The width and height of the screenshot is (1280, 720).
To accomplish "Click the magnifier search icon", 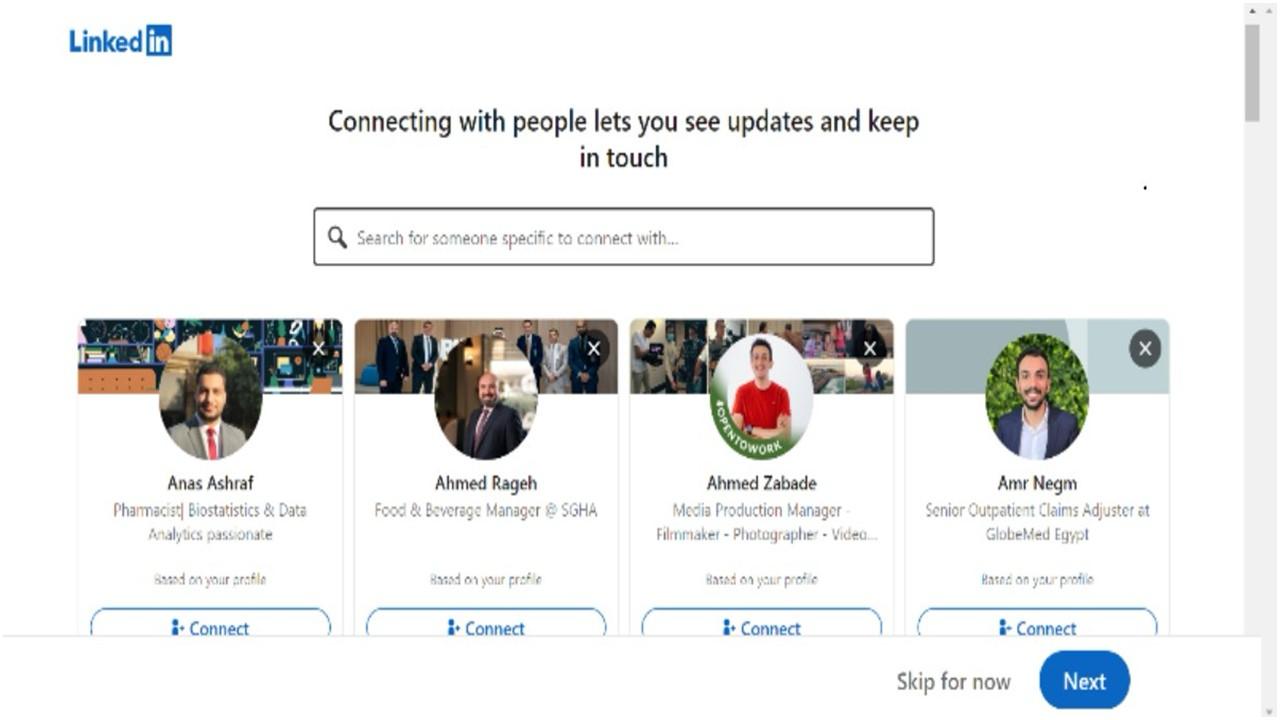I will click(338, 237).
